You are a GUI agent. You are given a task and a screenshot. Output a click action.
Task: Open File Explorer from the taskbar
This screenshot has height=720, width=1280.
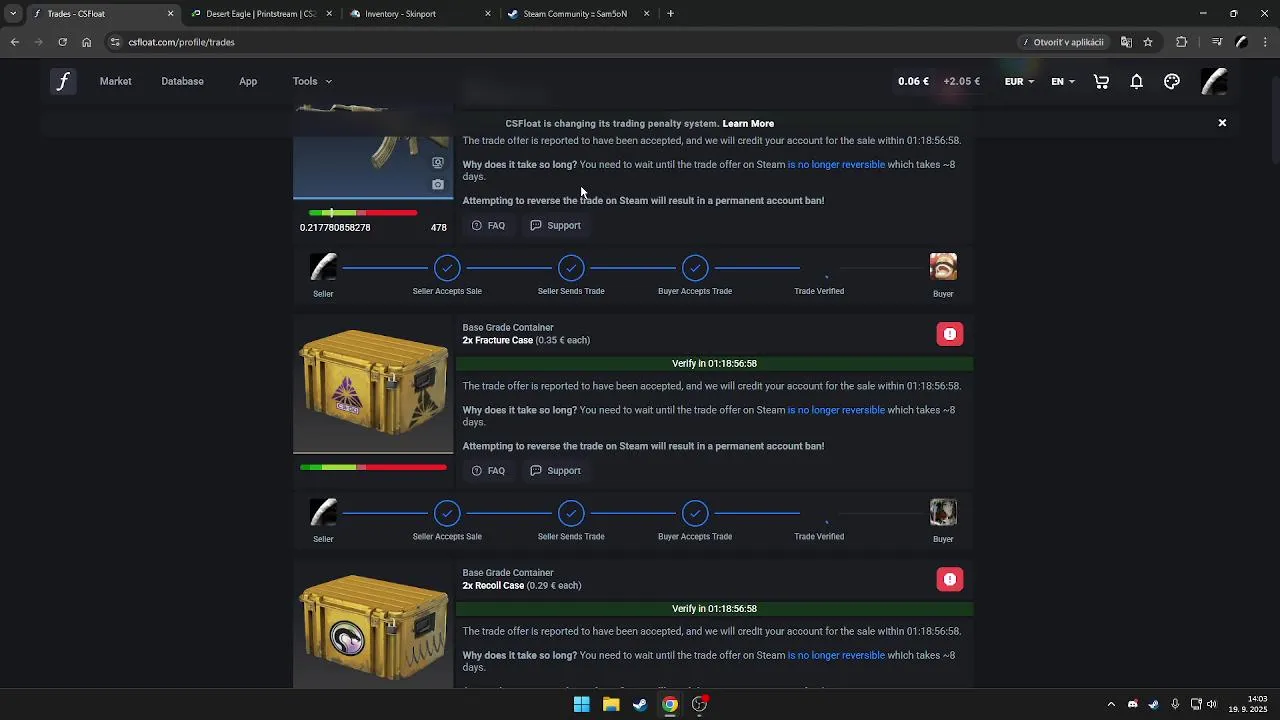(x=611, y=704)
